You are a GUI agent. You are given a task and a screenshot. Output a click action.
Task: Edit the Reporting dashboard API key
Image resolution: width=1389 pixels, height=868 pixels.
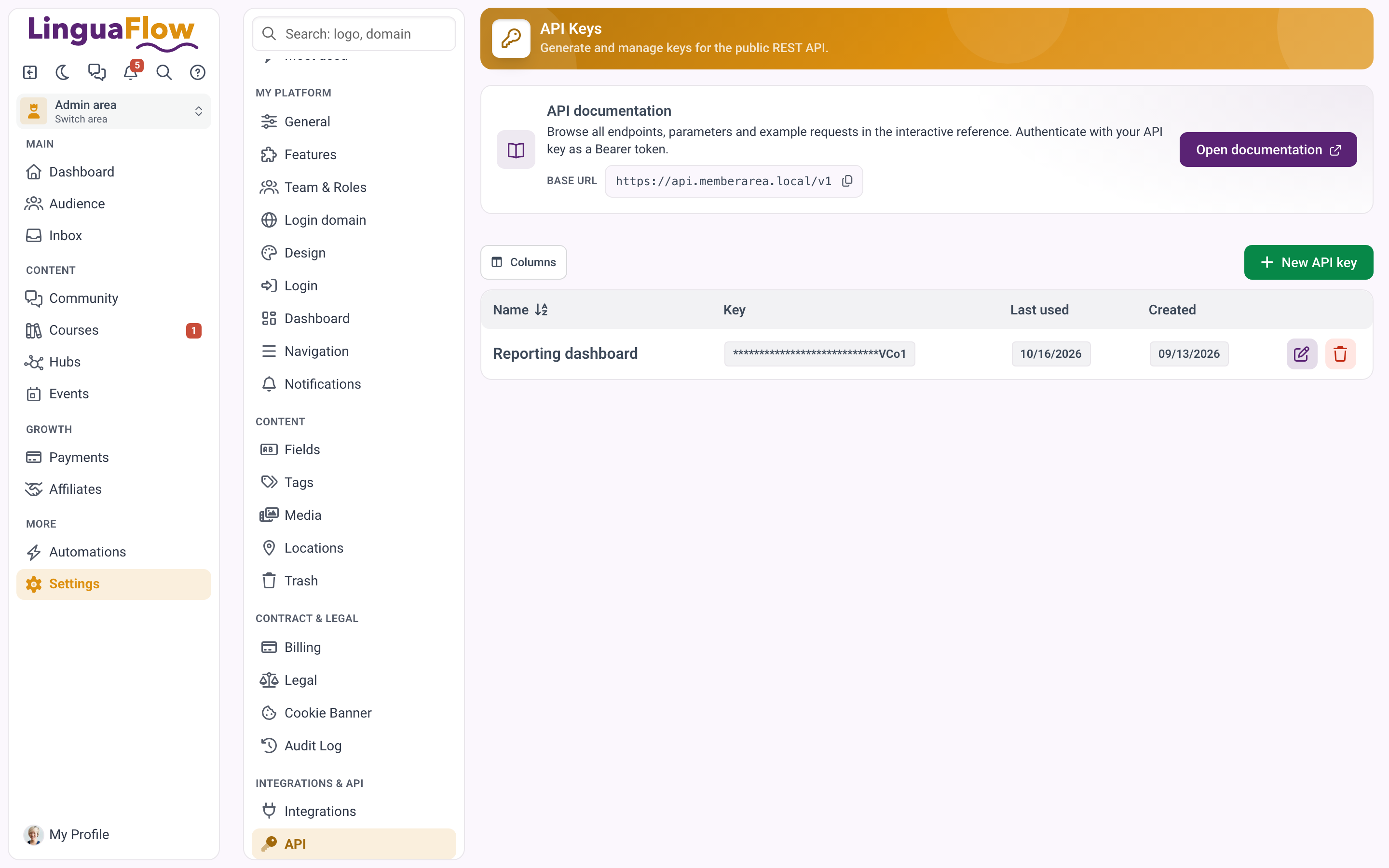coord(1301,353)
